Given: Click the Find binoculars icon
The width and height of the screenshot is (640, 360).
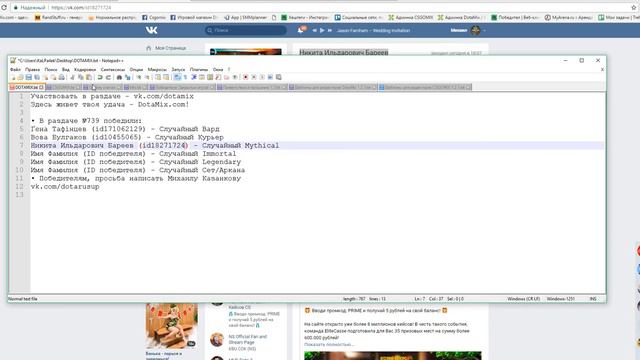Looking at the screenshot, I should coord(119,77).
